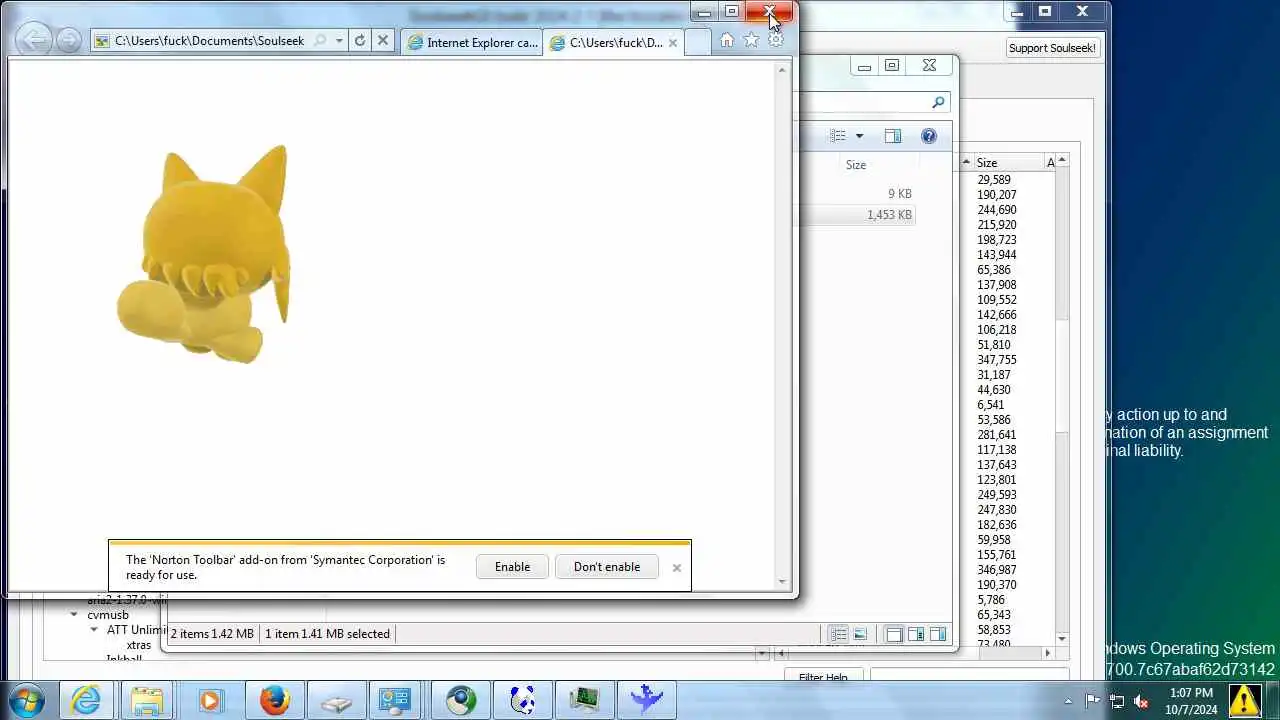Click the muted volume tray icon
The image size is (1280, 720).
tap(1141, 701)
